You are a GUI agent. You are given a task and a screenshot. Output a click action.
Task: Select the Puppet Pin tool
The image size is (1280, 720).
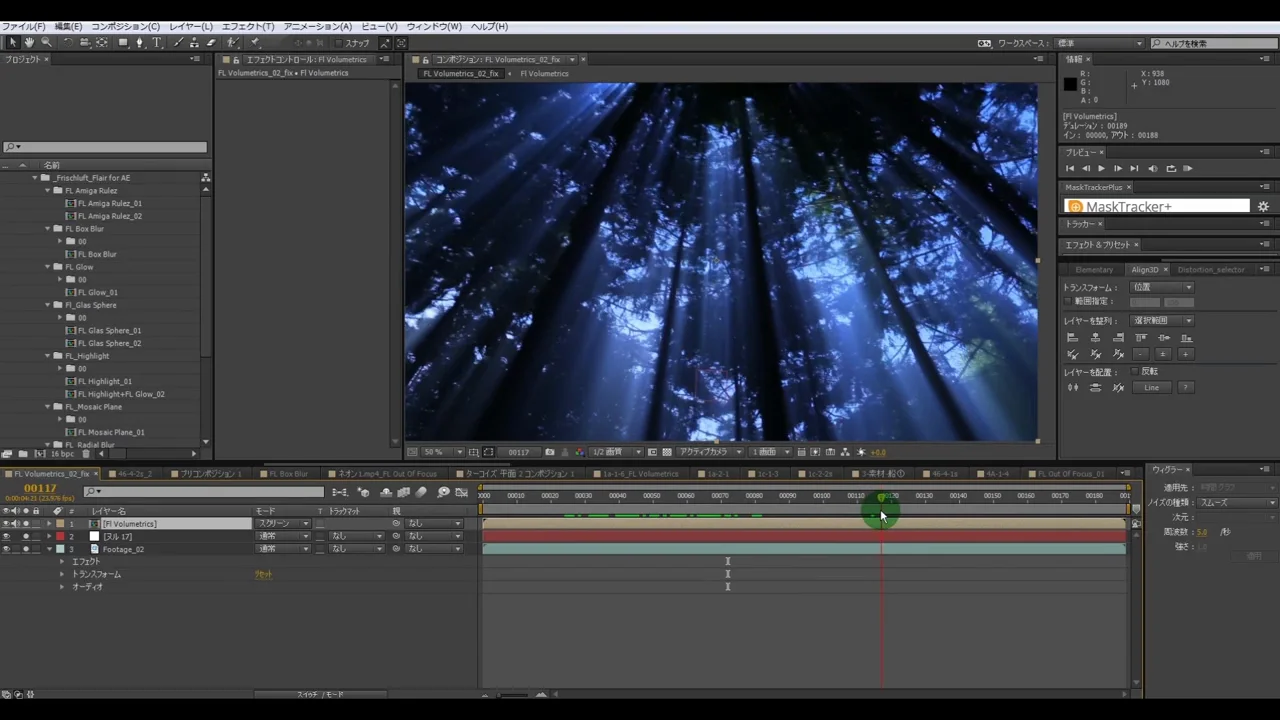pyautogui.click(x=255, y=43)
